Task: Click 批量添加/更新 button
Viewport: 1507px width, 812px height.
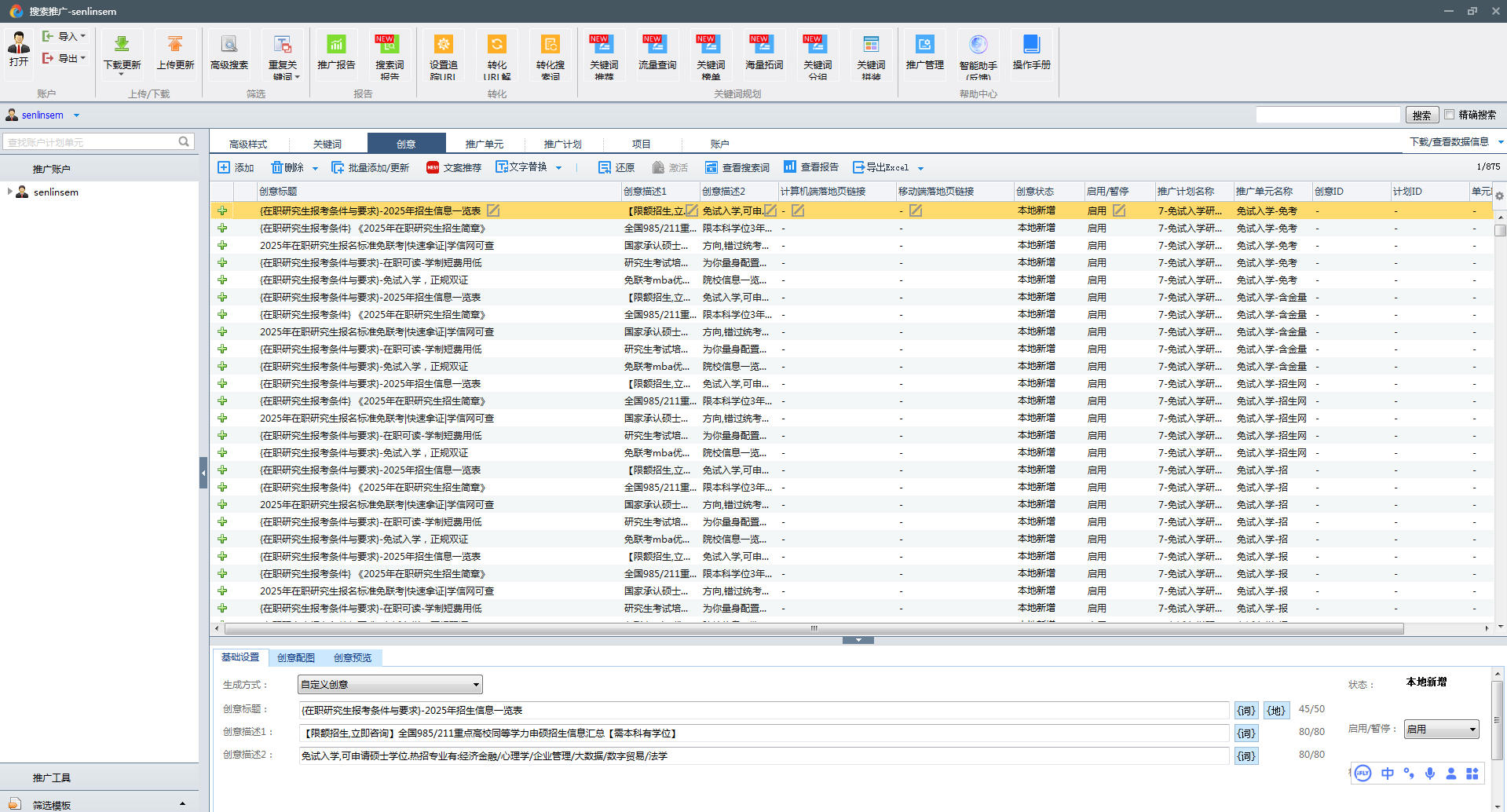Action: (x=371, y=167)
